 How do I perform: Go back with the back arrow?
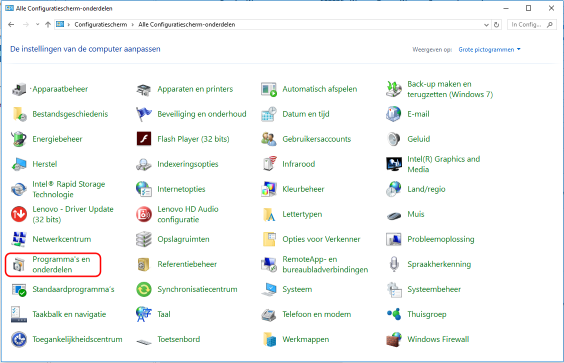[x=11, y=24]
